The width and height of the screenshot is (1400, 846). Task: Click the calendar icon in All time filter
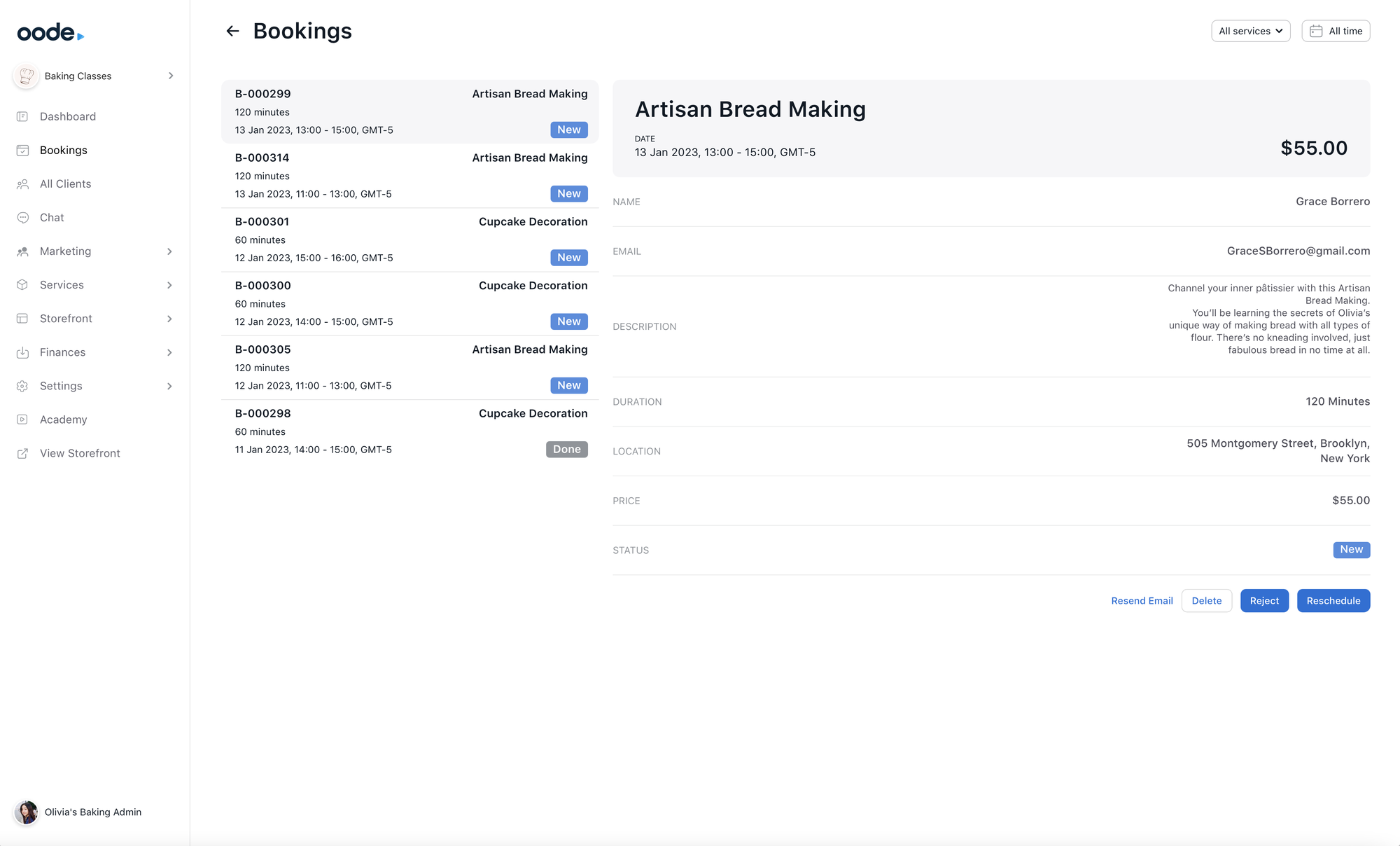[x=1316, y=31]
